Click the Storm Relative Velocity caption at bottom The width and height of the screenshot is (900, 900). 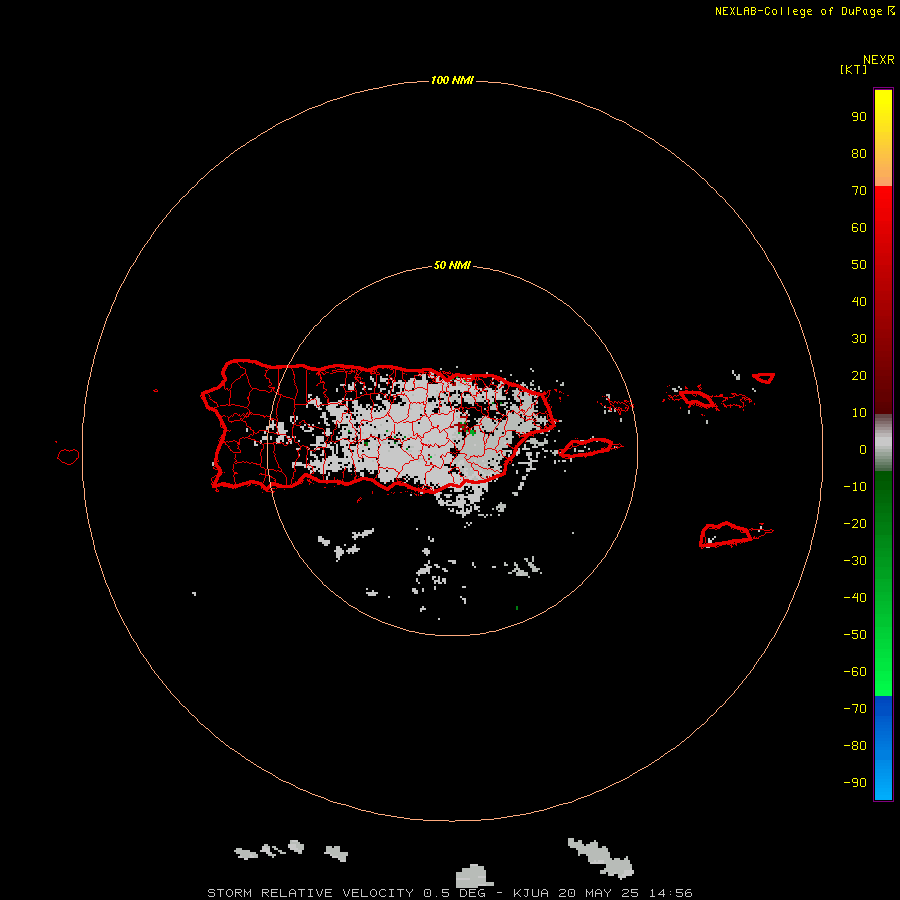tap(449, 893)
